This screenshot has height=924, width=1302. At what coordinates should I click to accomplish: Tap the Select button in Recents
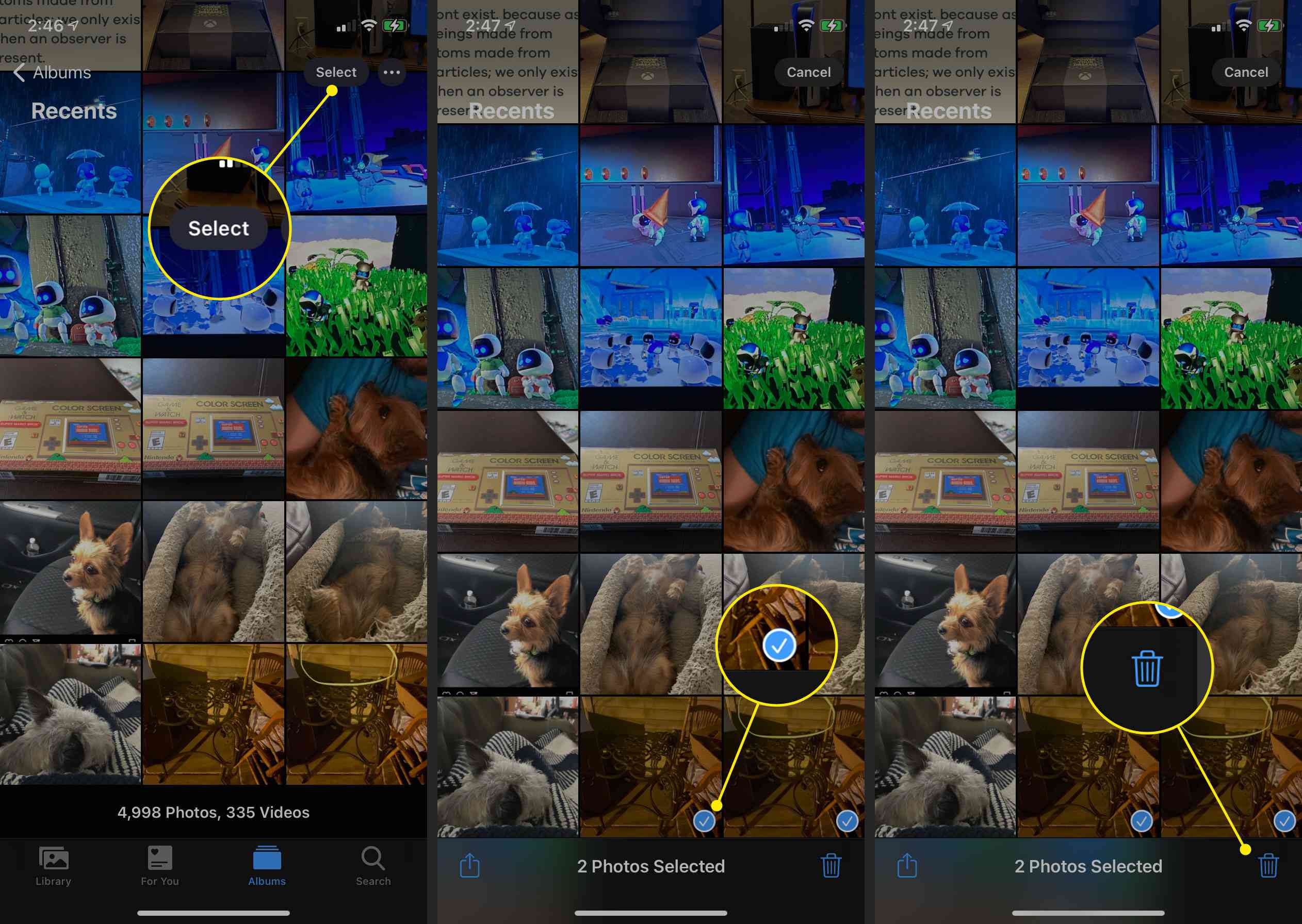pyautogui.click(x=335, y=71)
